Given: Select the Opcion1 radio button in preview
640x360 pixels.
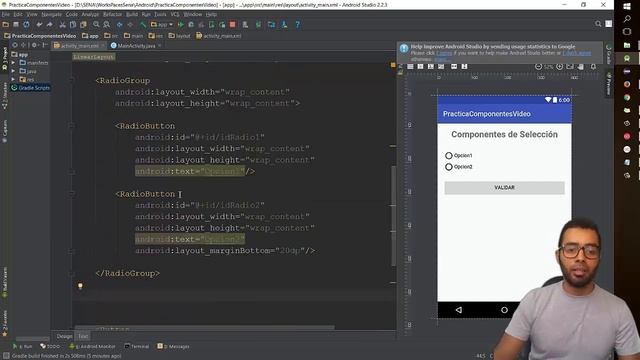Looking at the screenshot, I should [449, 156].
